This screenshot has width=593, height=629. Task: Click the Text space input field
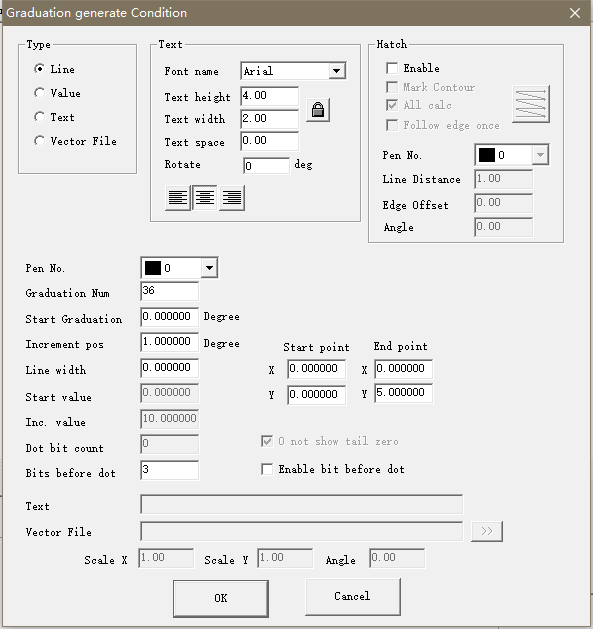coord(270,141)
